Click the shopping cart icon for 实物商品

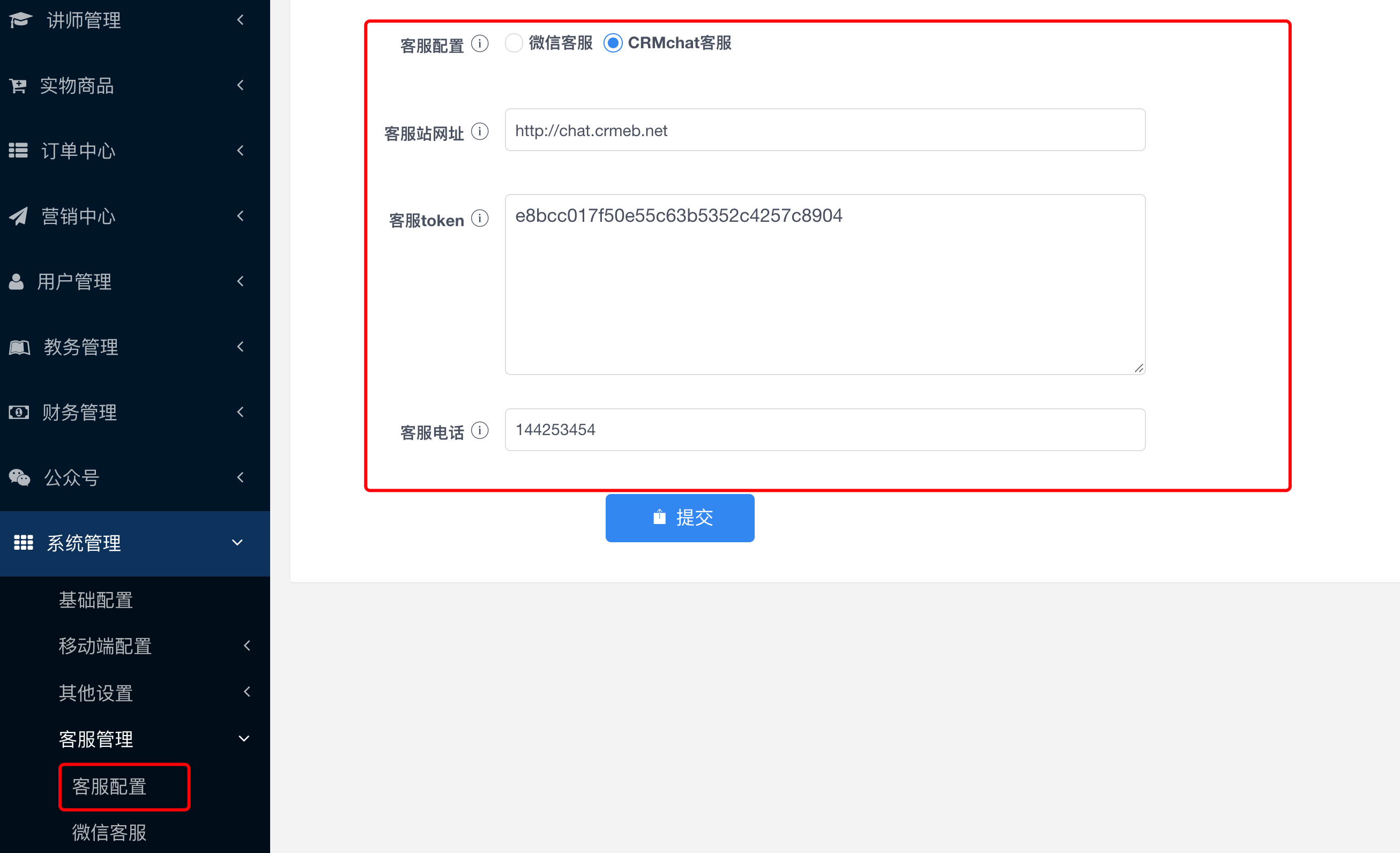tap(18, 86)
